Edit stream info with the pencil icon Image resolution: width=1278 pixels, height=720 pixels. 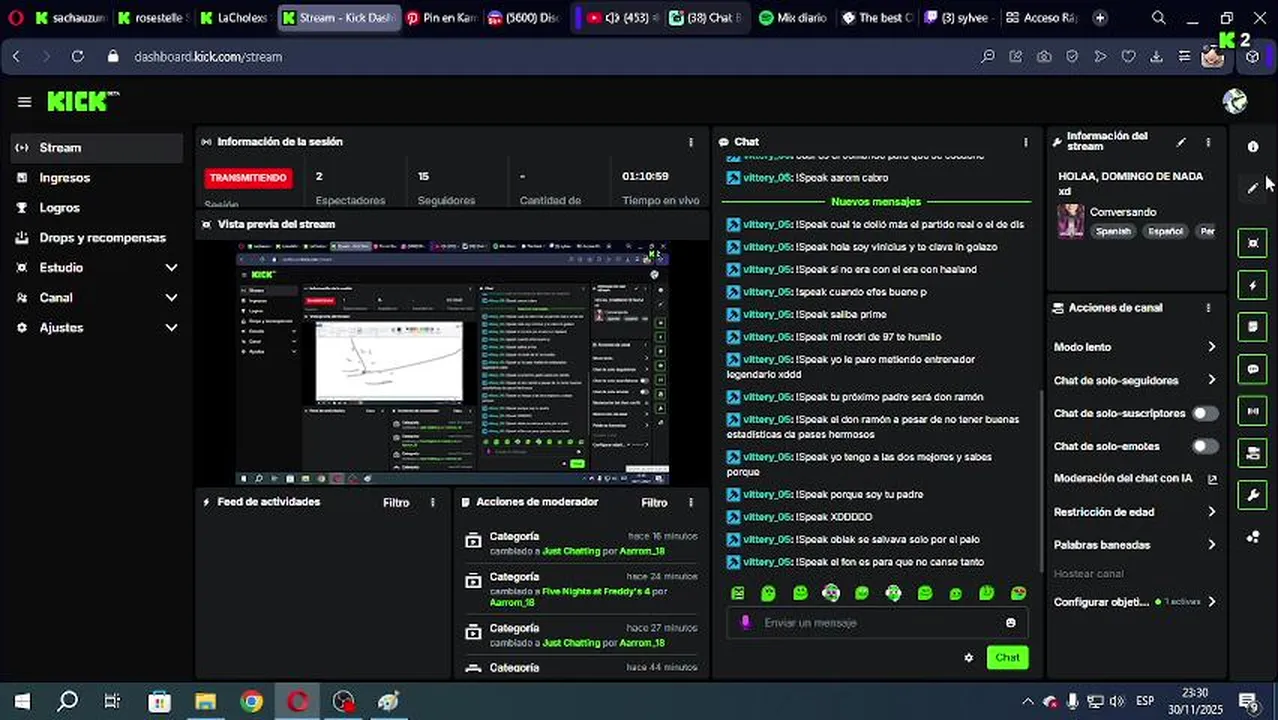tap(1181, 142)
